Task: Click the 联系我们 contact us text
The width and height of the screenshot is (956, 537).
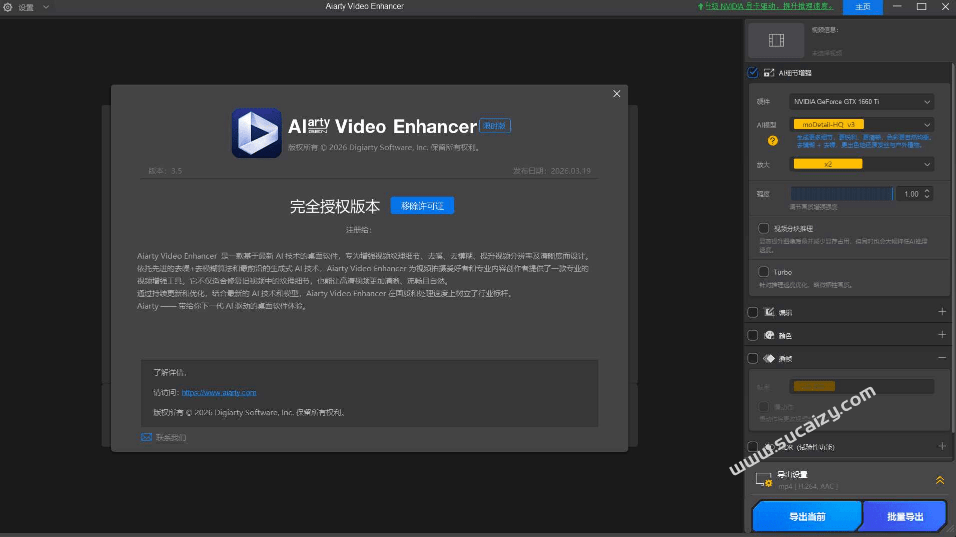Action: tap(171, 438)
